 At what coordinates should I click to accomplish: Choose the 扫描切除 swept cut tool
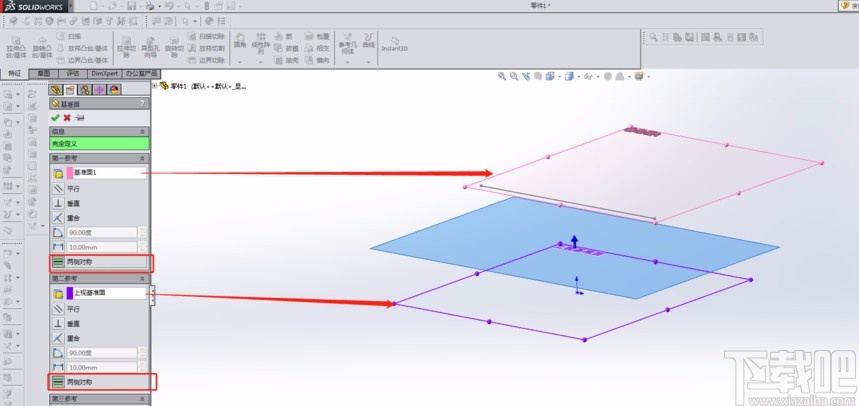[206, 36]
